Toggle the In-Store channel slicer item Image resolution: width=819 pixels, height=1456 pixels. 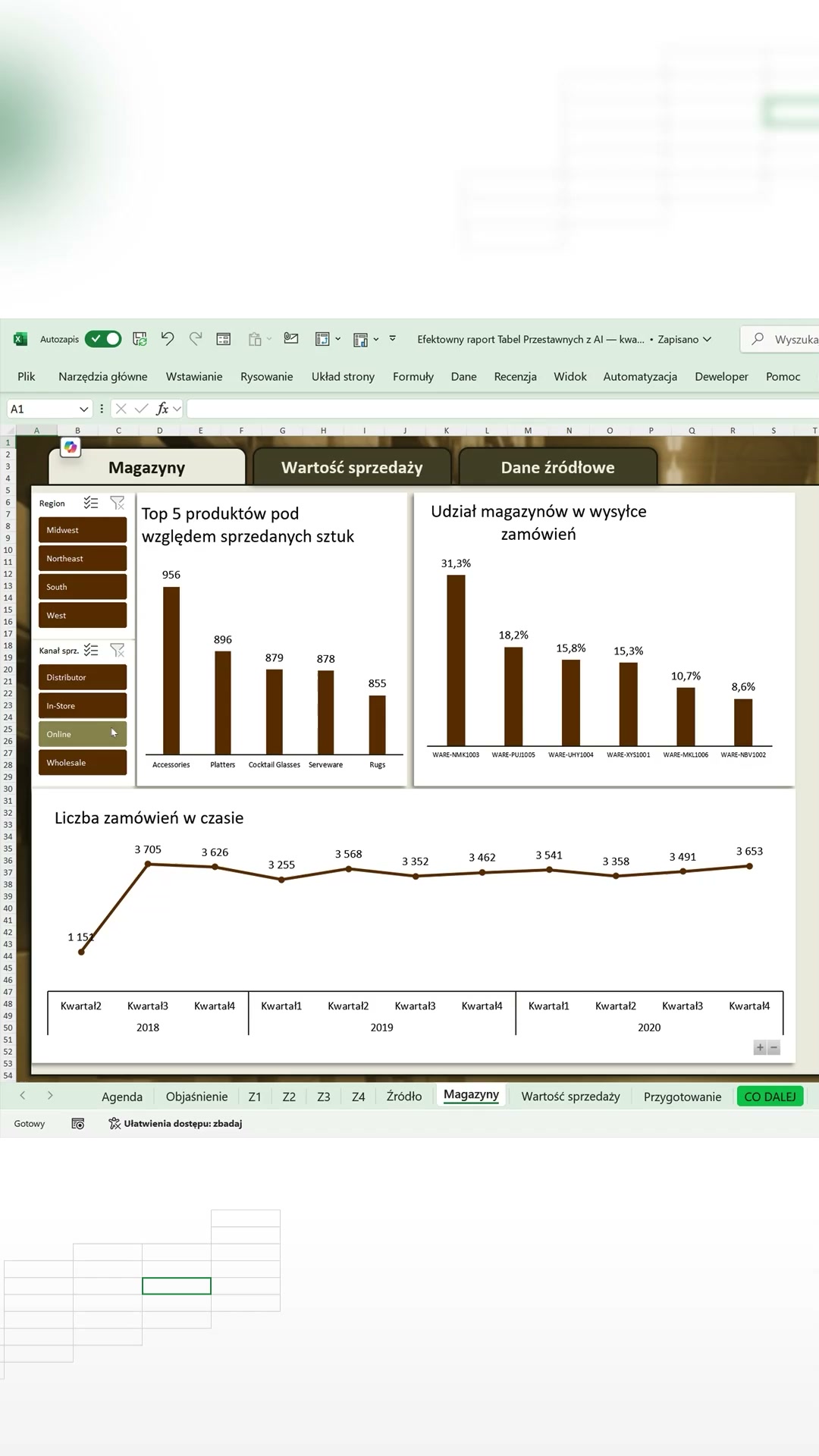click(83, 705)
